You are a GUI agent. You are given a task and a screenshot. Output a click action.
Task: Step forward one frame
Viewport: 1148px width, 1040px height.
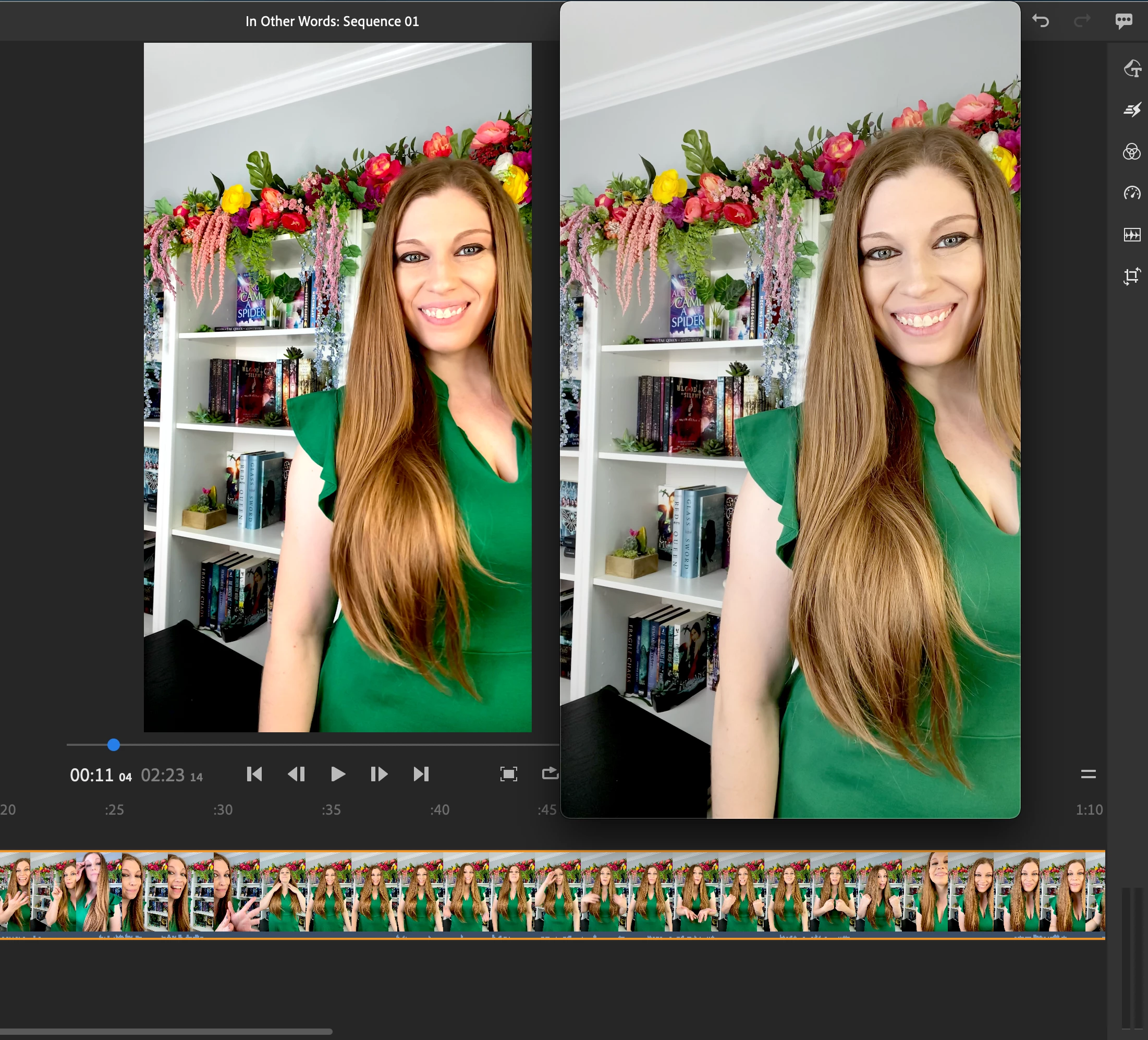pyautogui.click(x=378, y=774)
